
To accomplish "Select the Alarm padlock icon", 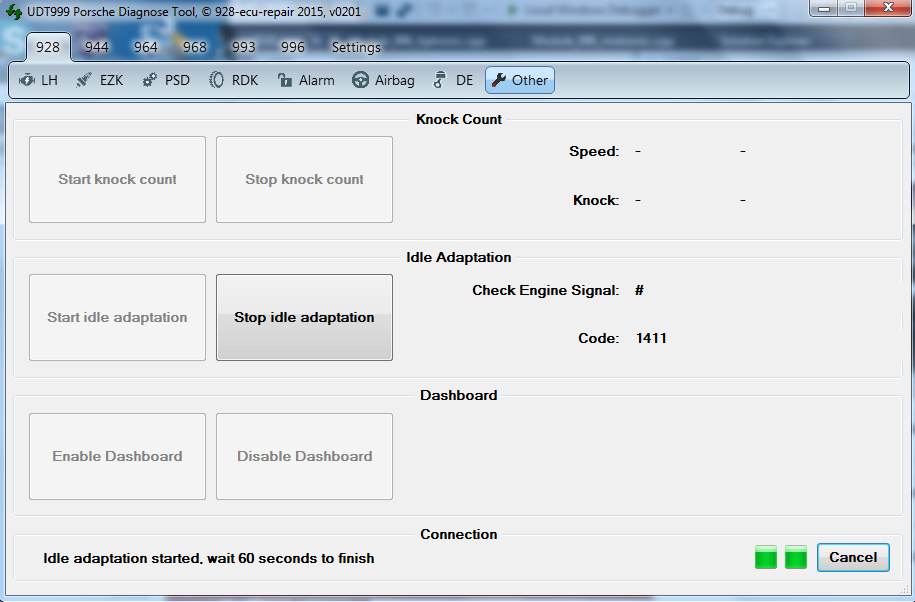I will 285,80.
